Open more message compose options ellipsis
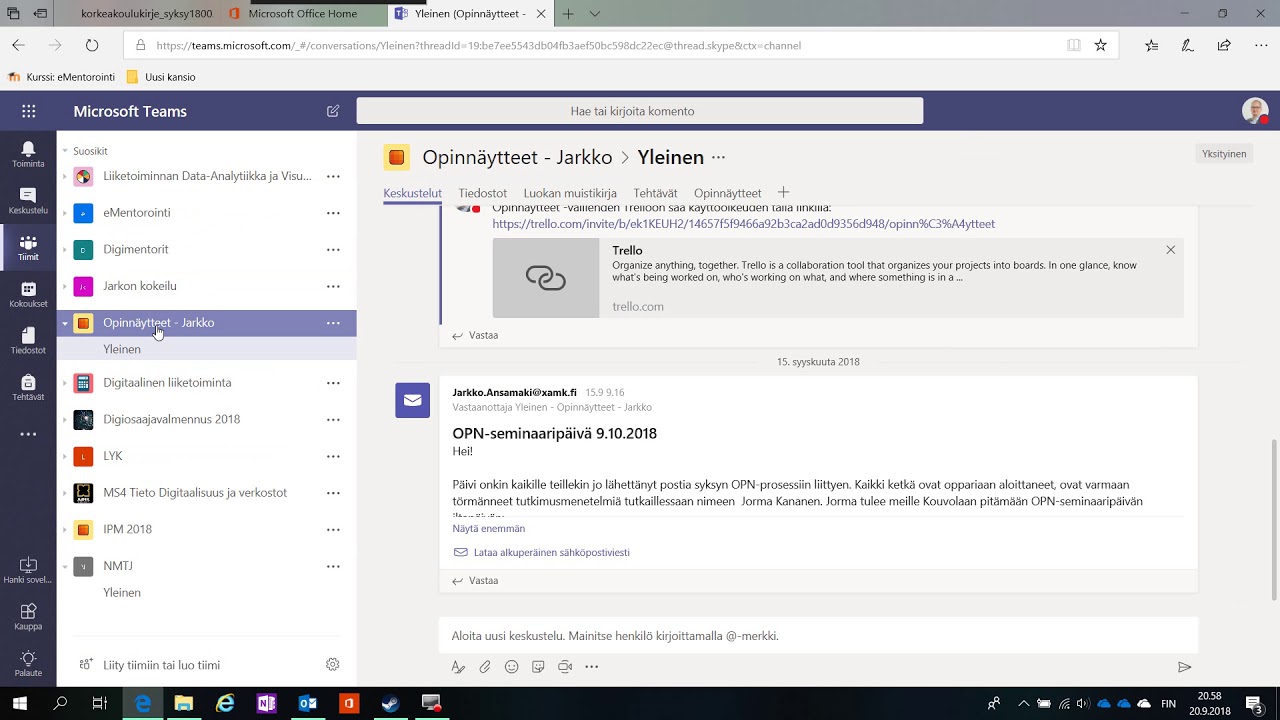 tap(591, 667)
